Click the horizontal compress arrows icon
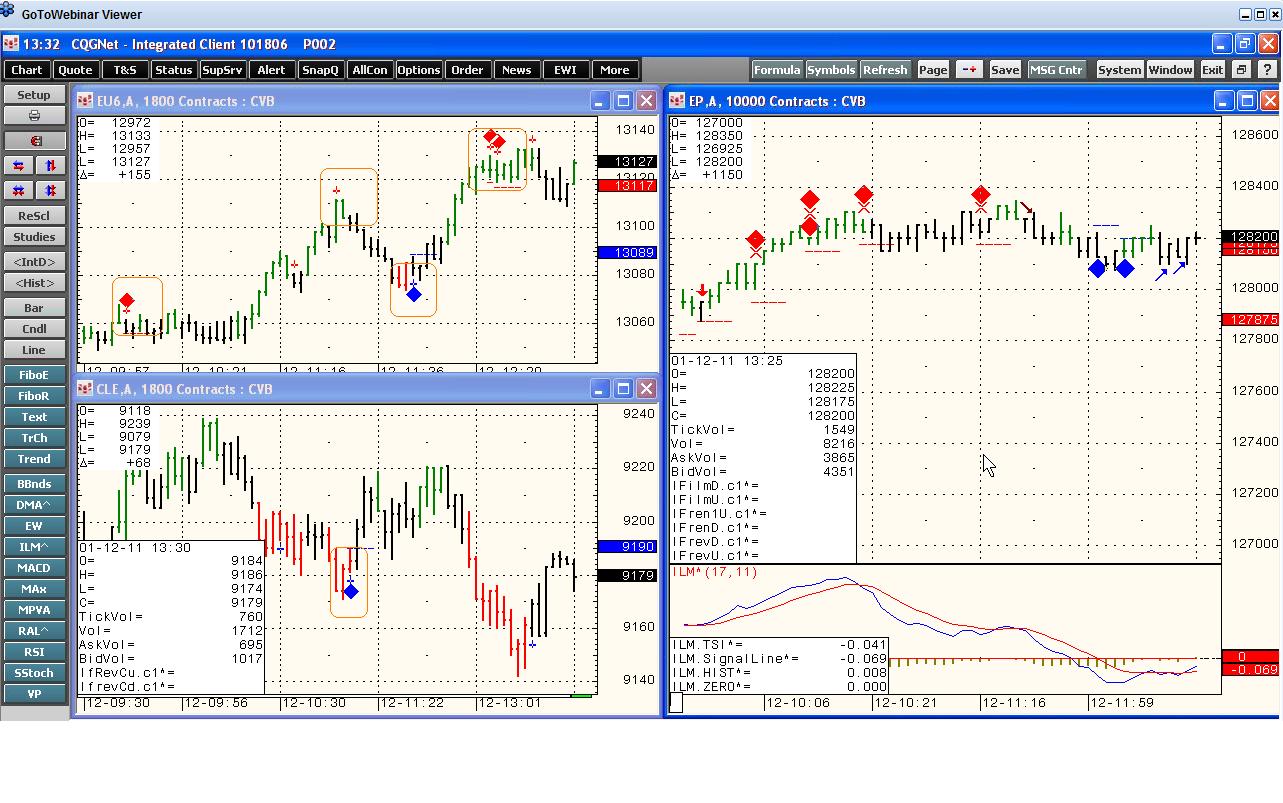1283x803 pixels. [x=19, y=190]
